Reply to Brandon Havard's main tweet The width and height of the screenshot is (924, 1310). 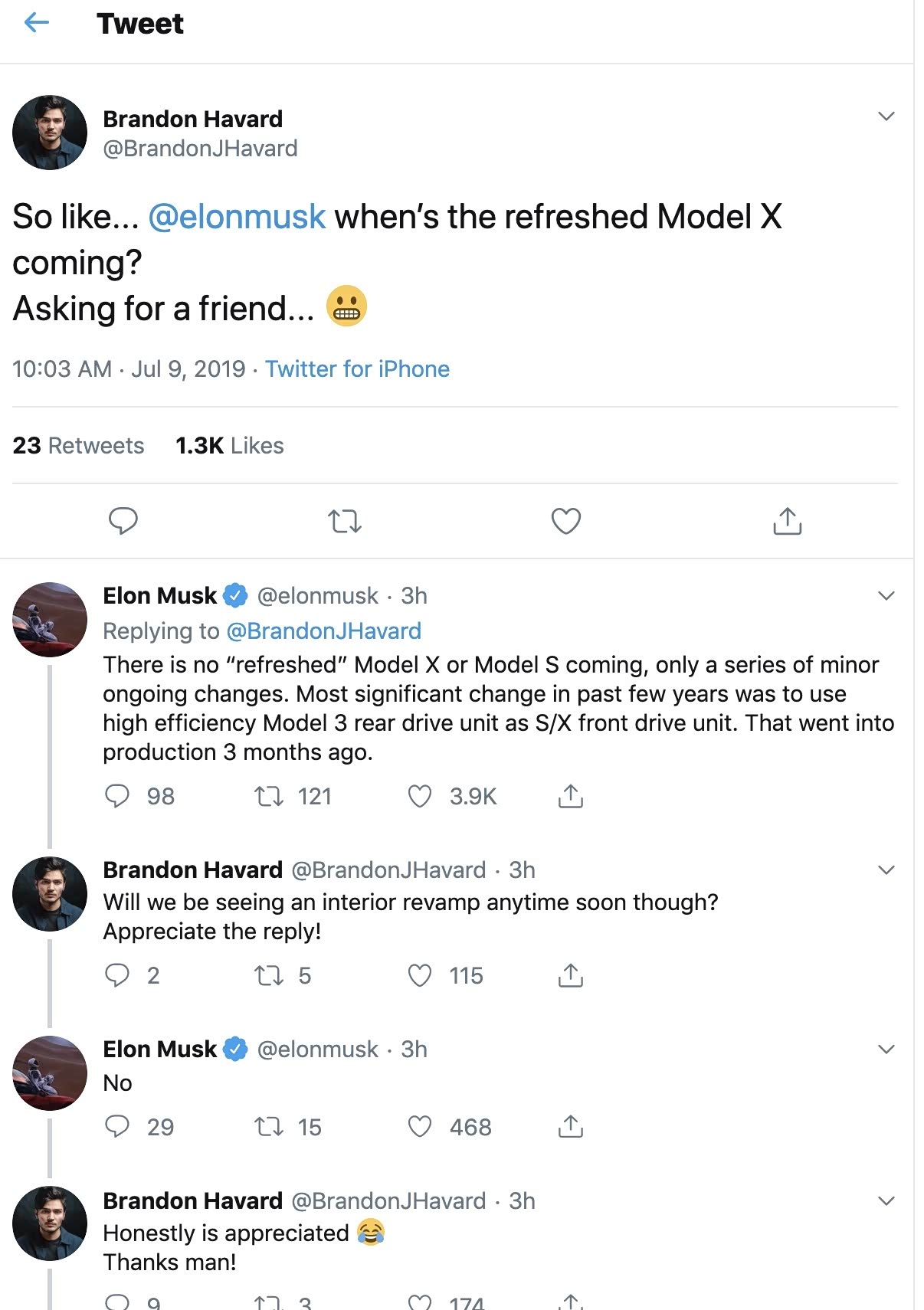123,521
